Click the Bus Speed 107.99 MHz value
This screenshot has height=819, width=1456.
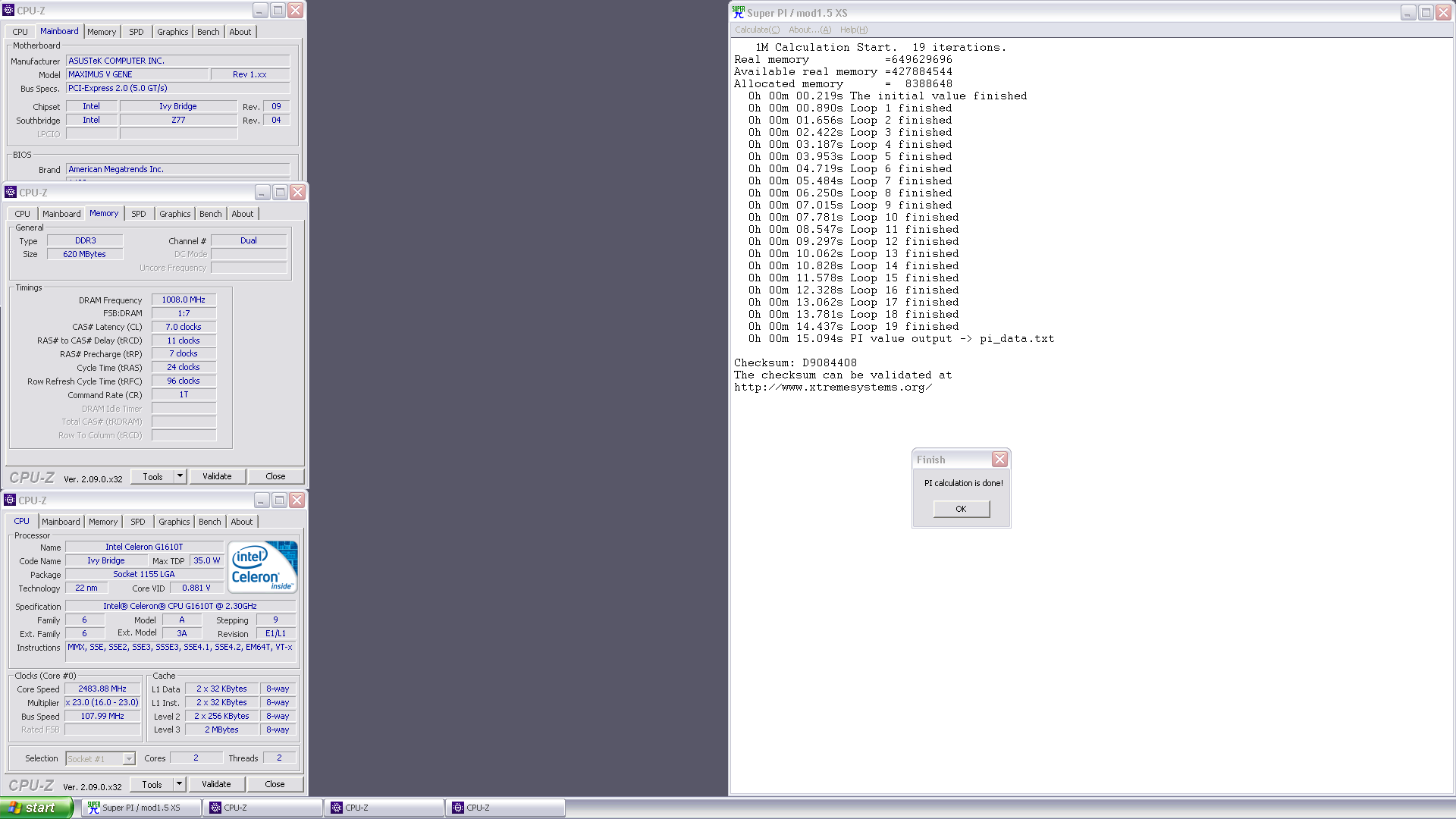[x=102, y=716]
